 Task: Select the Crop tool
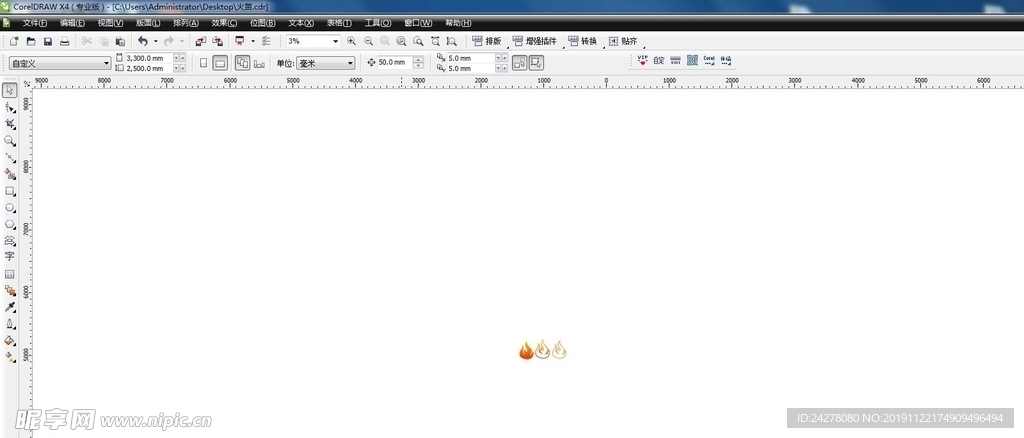pos(10,124)
